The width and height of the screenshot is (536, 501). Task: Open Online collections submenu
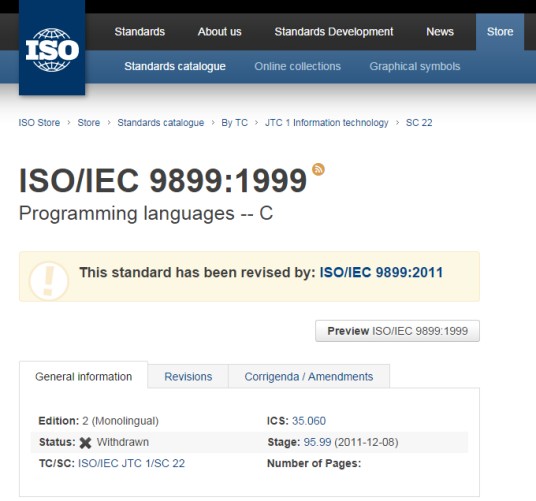(297, 66)
